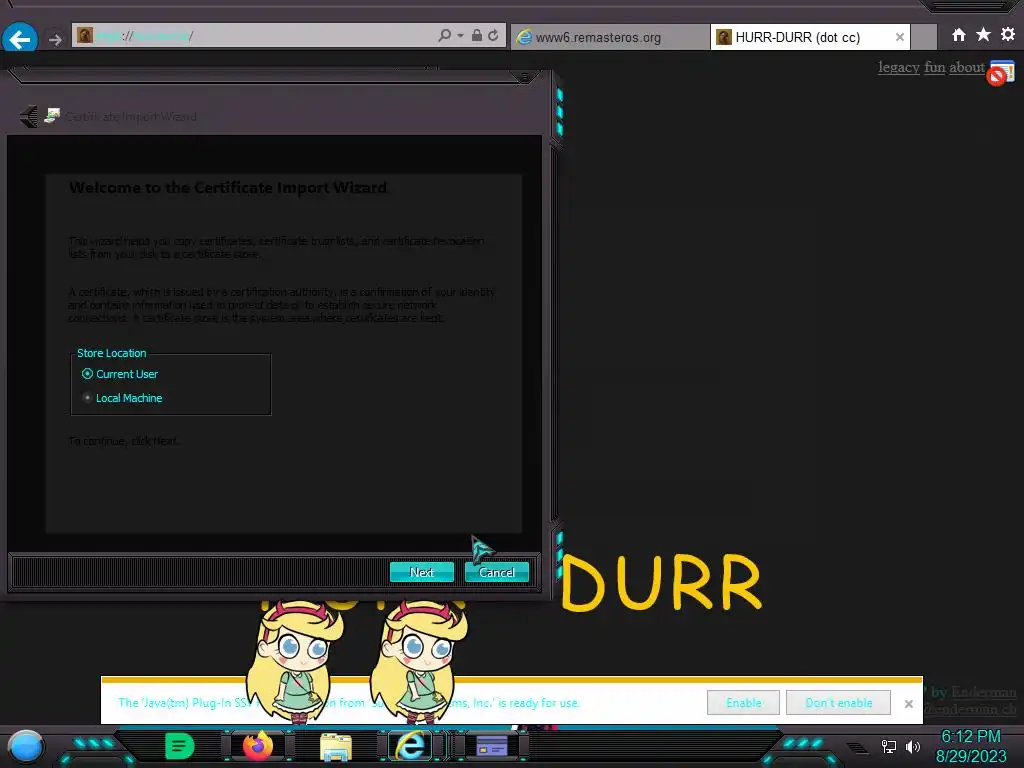Open the 'about' link on the page

(967, 67)
